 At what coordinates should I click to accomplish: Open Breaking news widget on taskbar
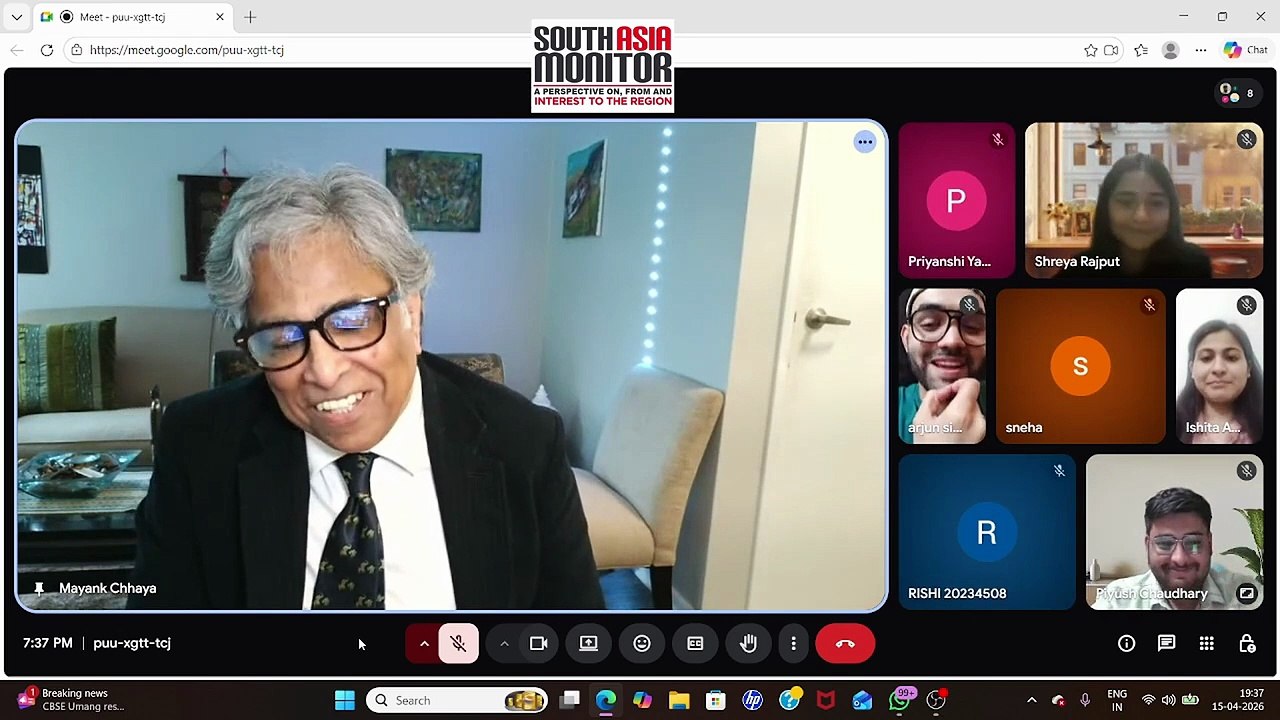click(70, 700)
